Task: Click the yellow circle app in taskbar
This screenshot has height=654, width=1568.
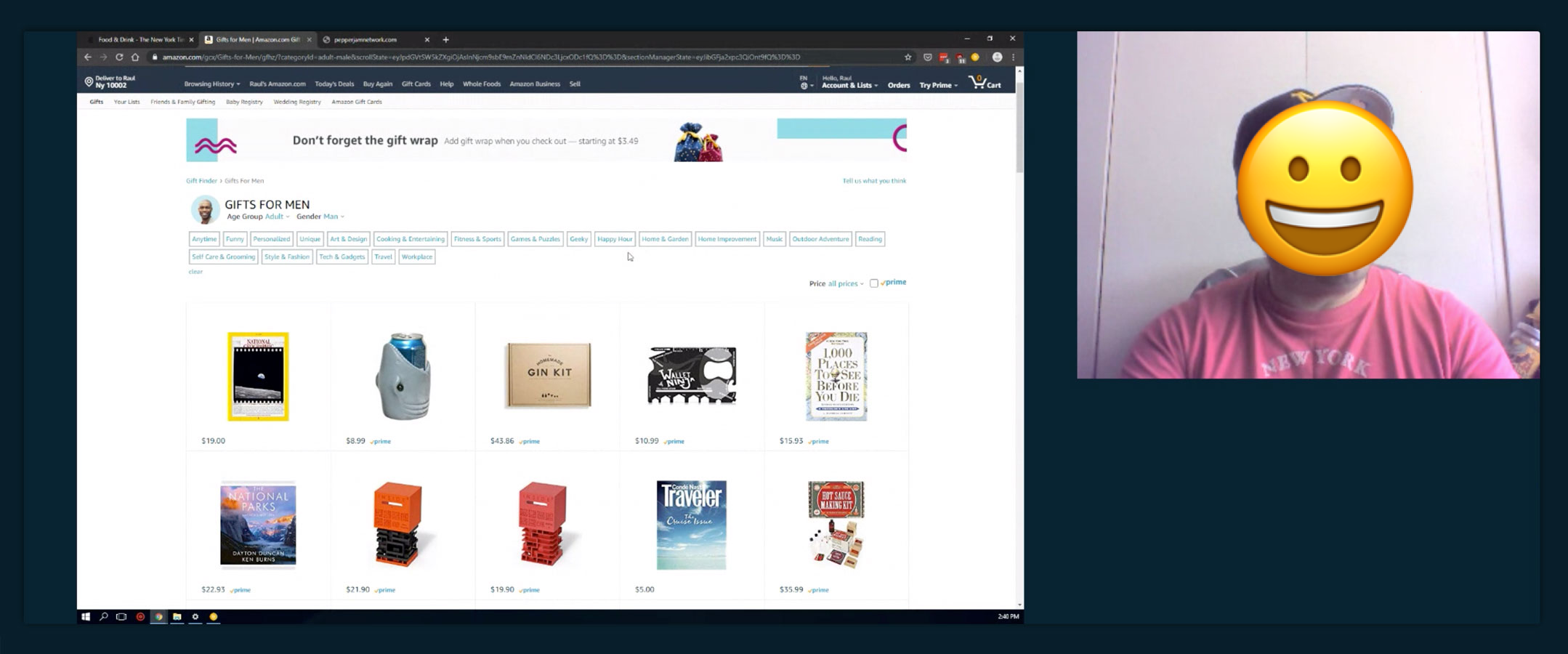Action: pyautogui.click(x=214, y=617)
